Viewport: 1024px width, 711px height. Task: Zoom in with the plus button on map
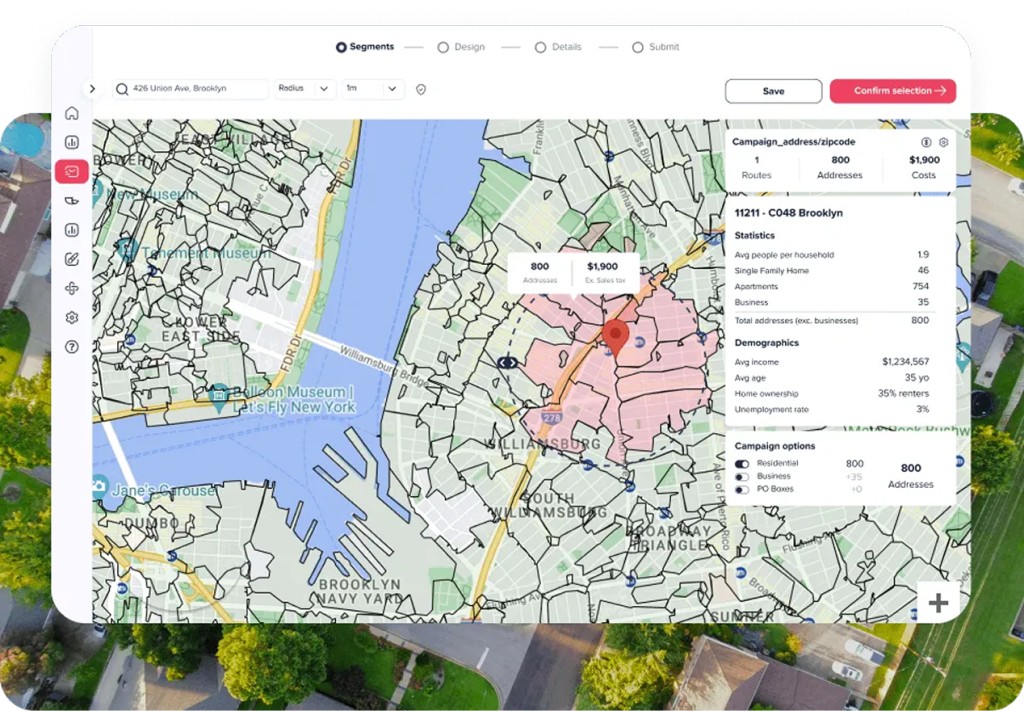tap(938, 602)
